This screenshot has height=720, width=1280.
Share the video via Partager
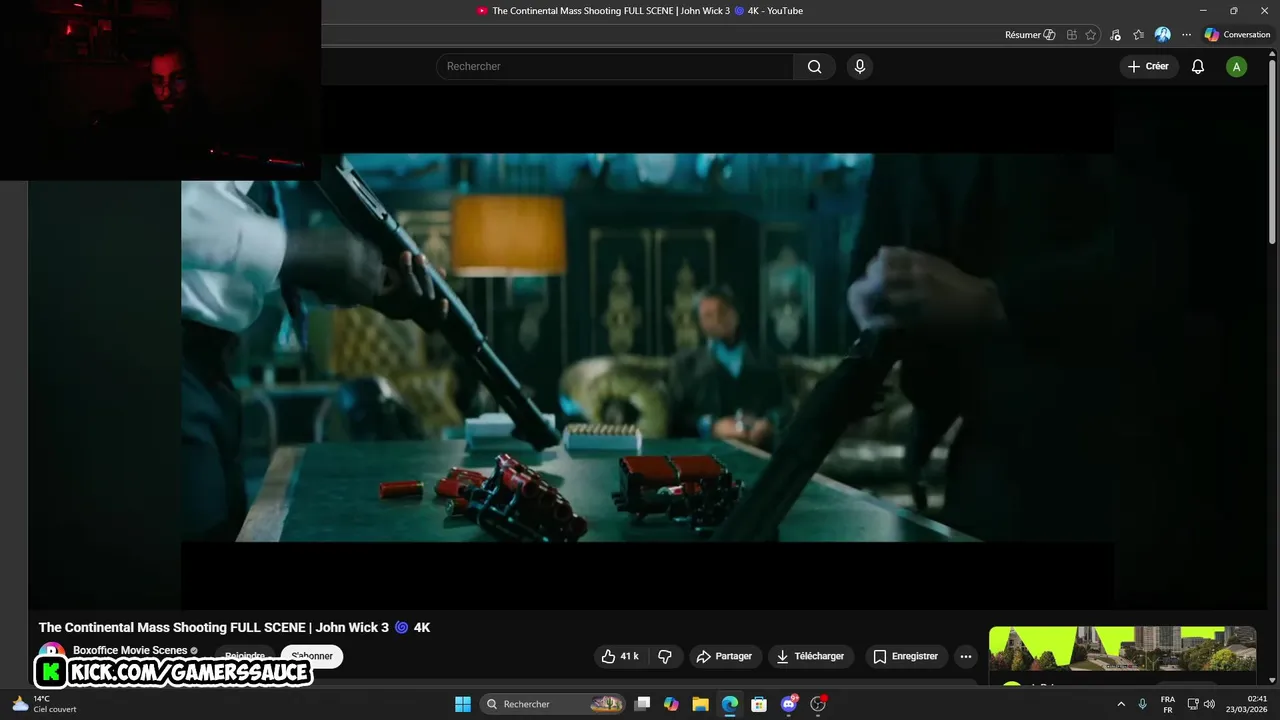(x=725, y=656)
